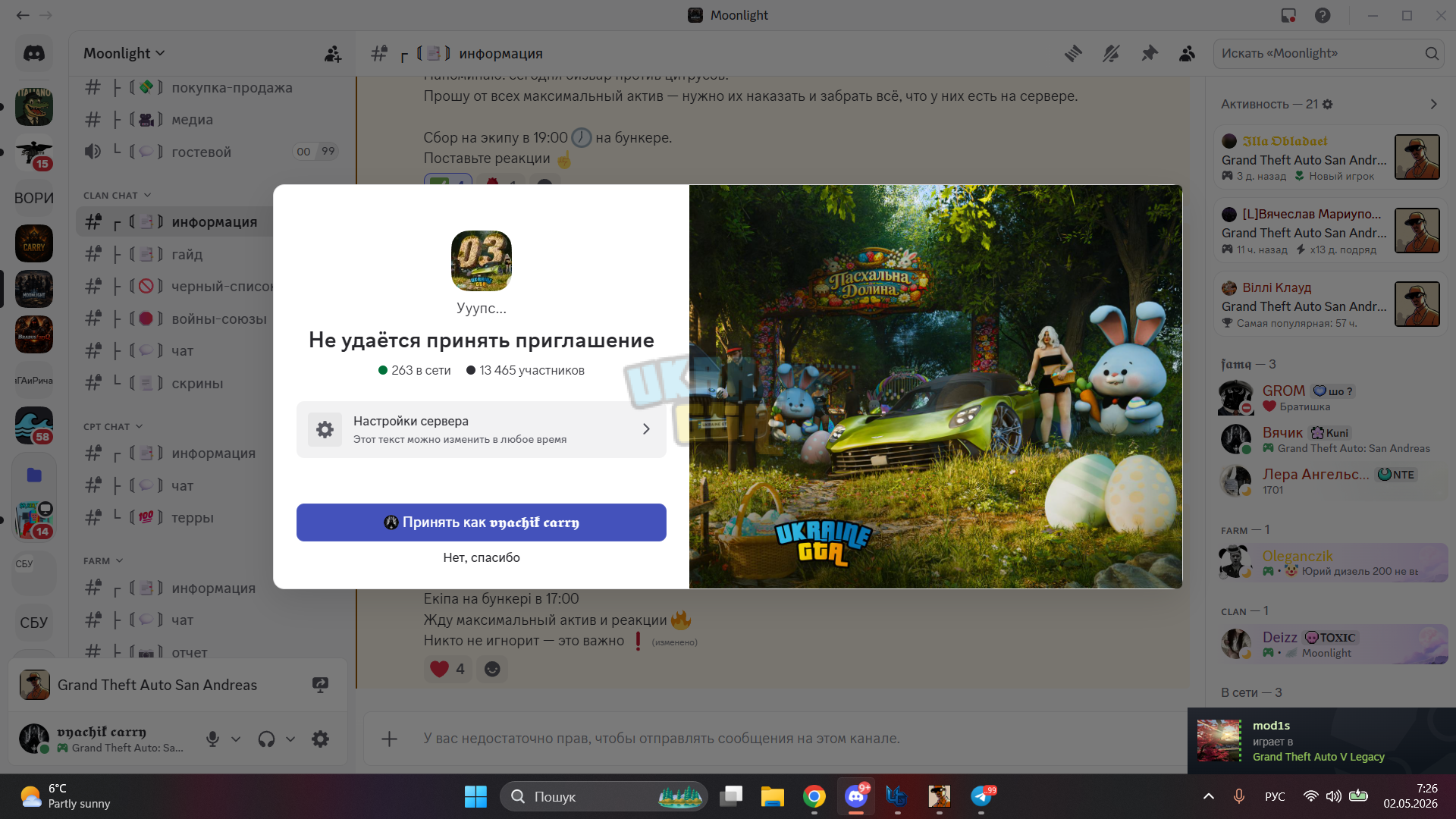
Task: Open the покупка-продажа channel
Action: (x=211, y=87)
